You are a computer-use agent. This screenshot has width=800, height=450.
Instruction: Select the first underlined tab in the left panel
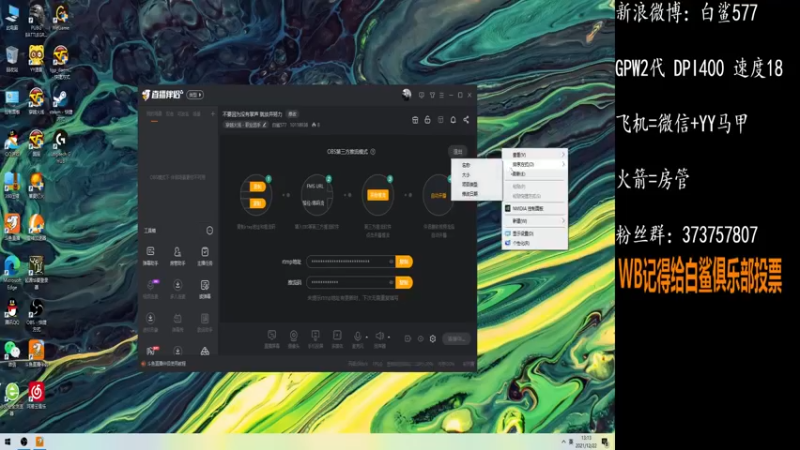[154, 115]
